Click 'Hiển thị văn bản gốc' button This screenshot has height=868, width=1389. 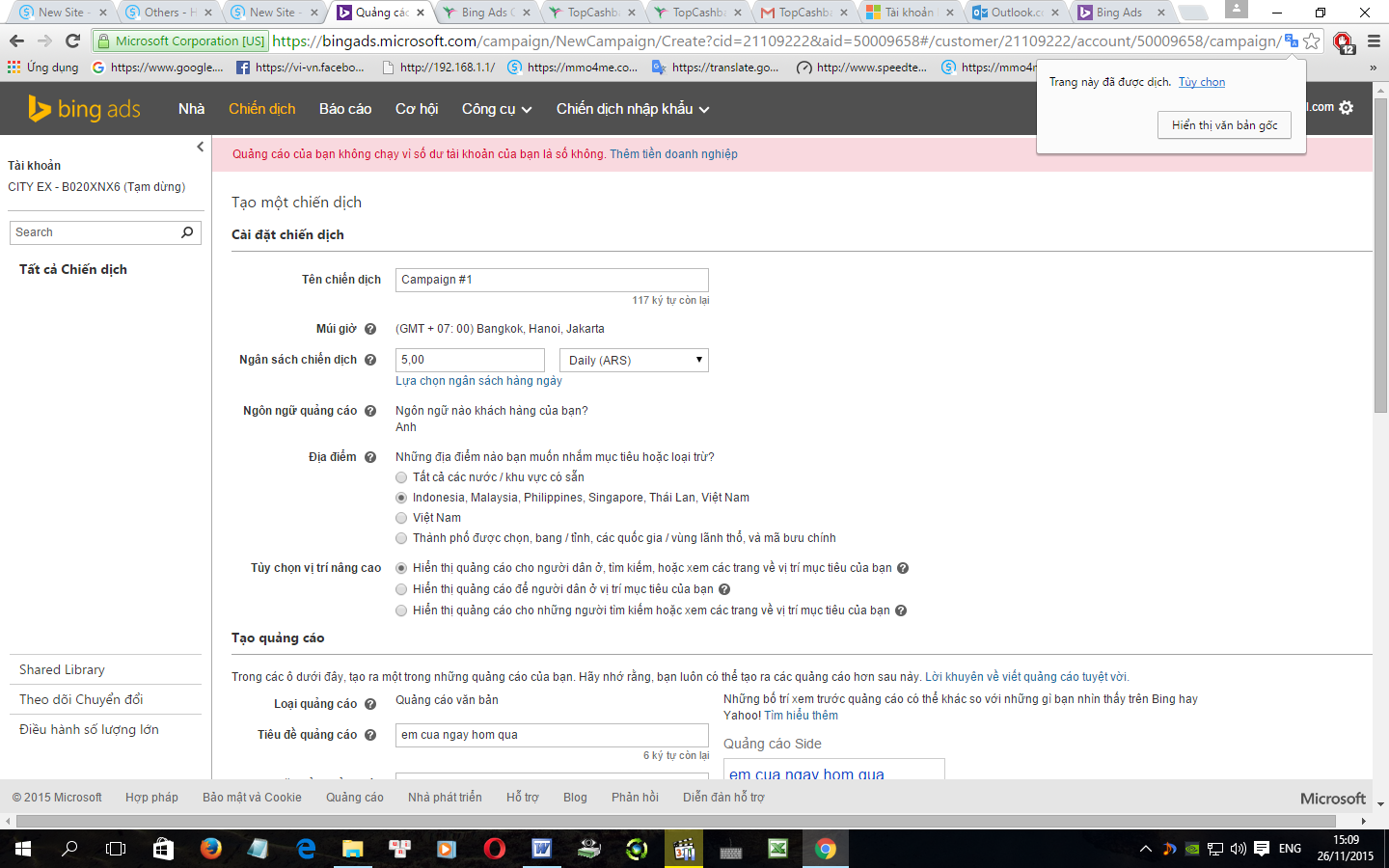tap(1224, 125)
